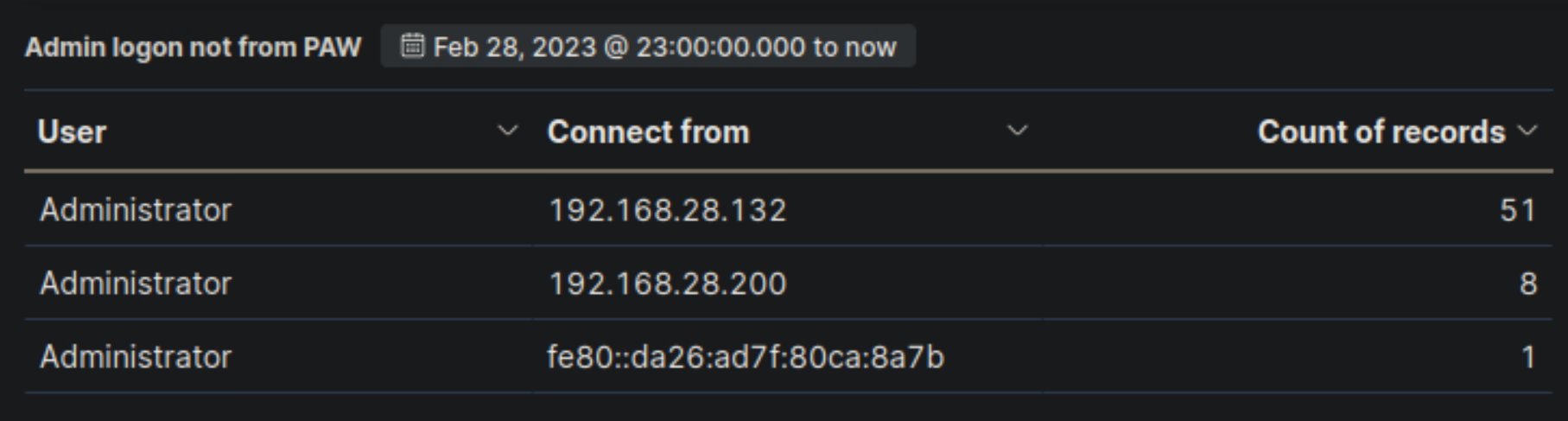Click the record count value 8

point(1527,284)
